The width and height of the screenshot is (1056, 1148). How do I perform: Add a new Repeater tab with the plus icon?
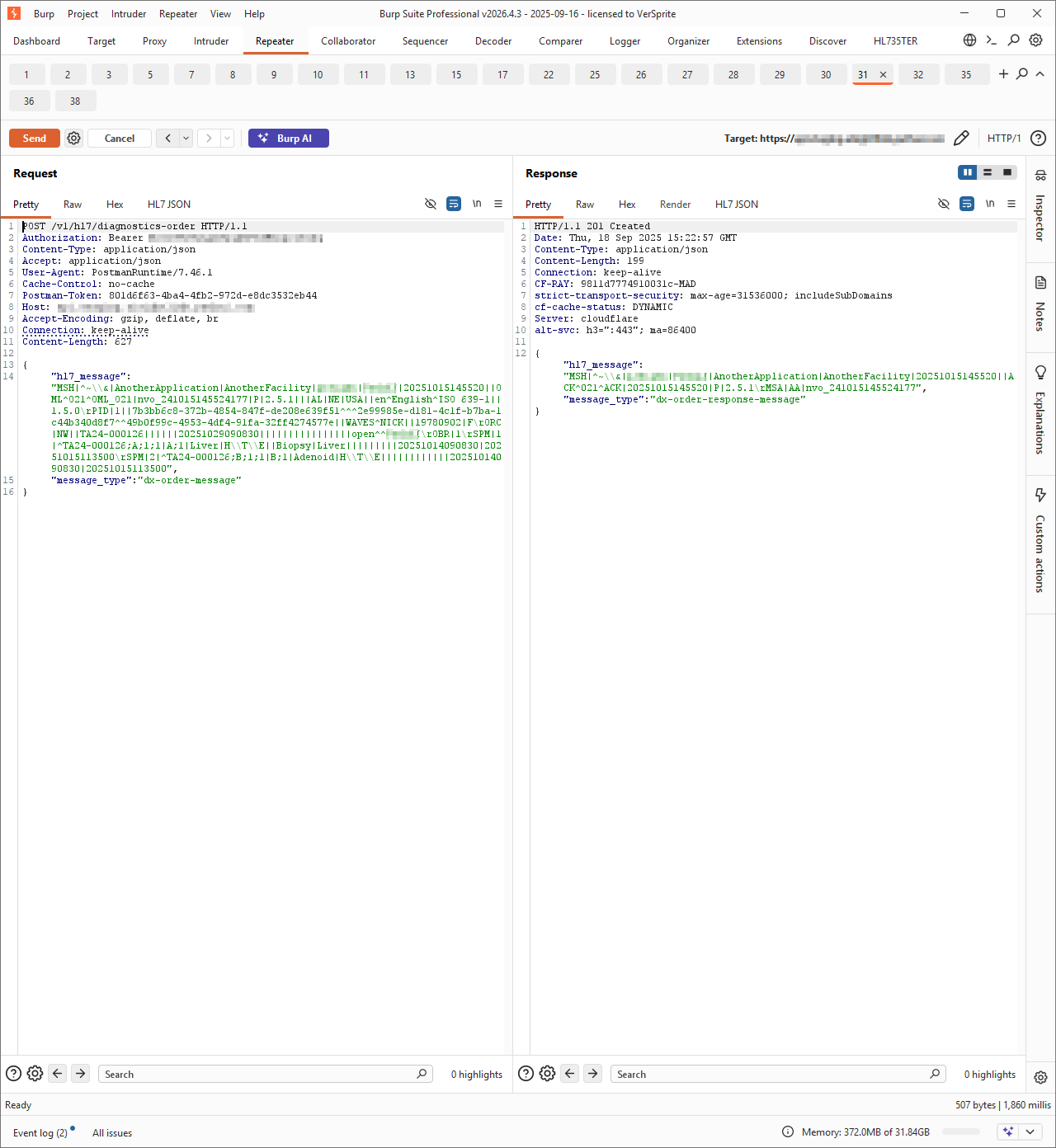1003,74
